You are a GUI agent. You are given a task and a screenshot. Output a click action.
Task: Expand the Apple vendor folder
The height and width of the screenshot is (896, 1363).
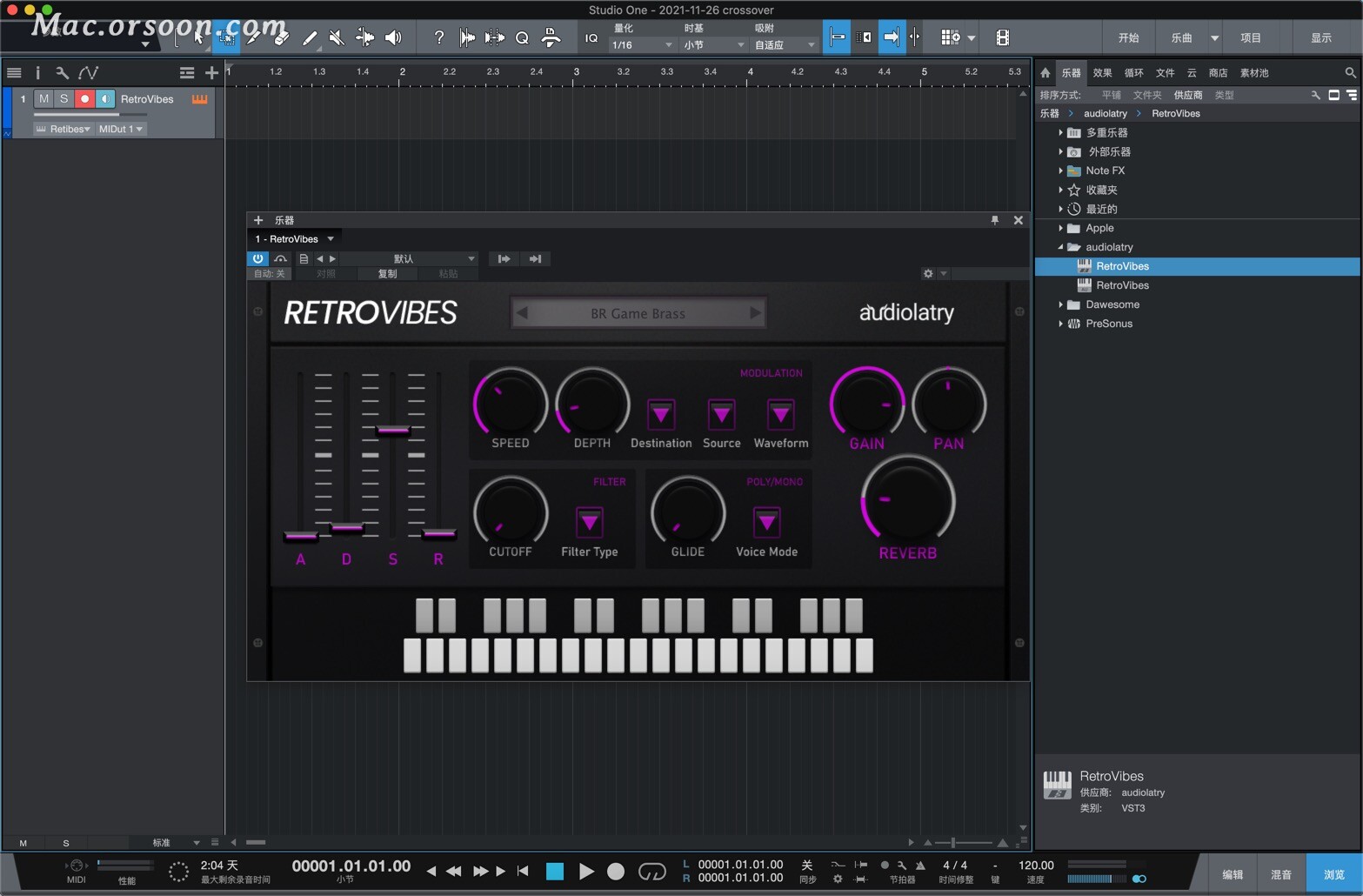point(1060,228)
